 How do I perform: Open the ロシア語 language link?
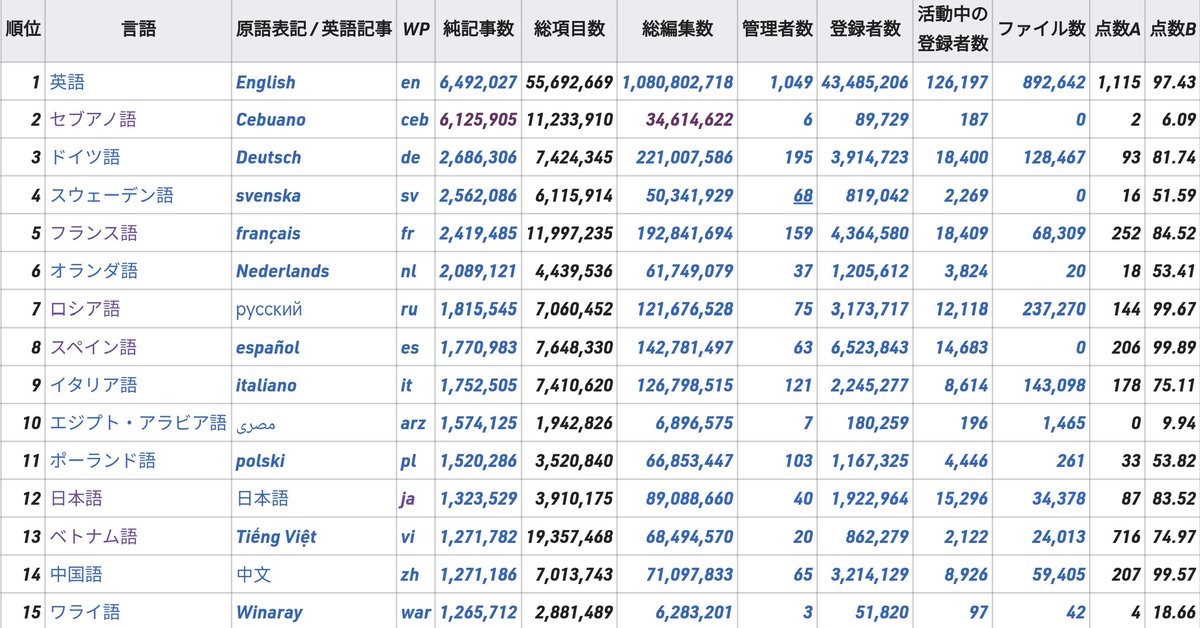click(x=84, y=309)
